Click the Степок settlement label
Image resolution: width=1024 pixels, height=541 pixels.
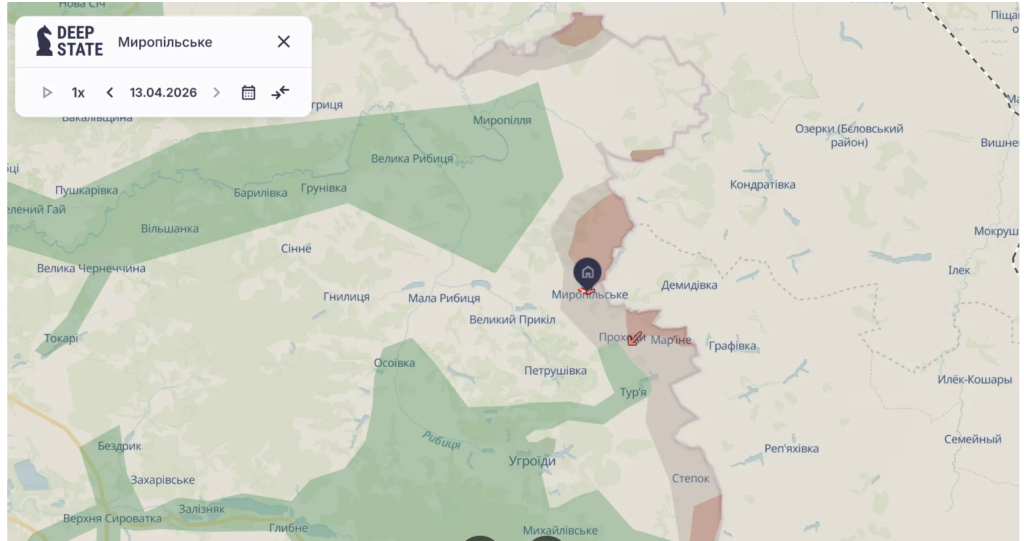click(690, 478)
